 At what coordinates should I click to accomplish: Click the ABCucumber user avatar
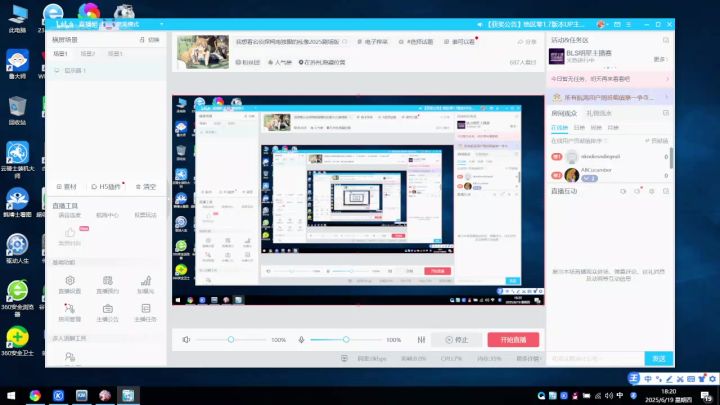(x=572, y=175)
